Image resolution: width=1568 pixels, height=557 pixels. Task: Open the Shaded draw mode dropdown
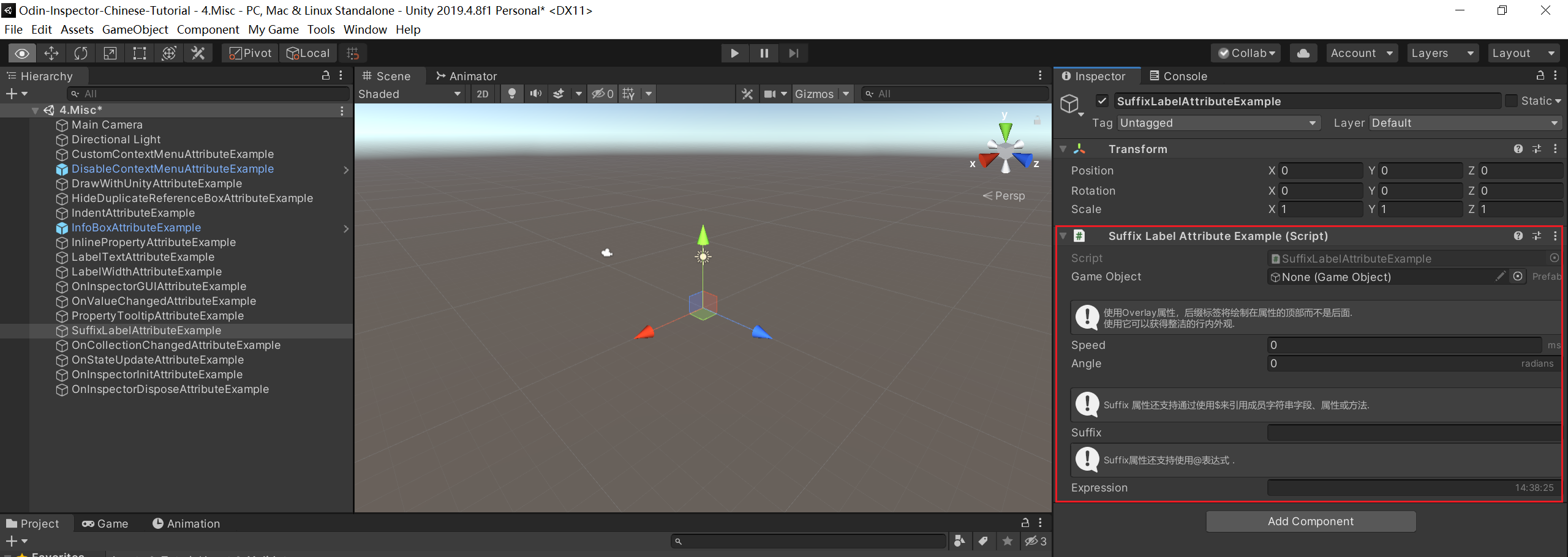point(410,94)
